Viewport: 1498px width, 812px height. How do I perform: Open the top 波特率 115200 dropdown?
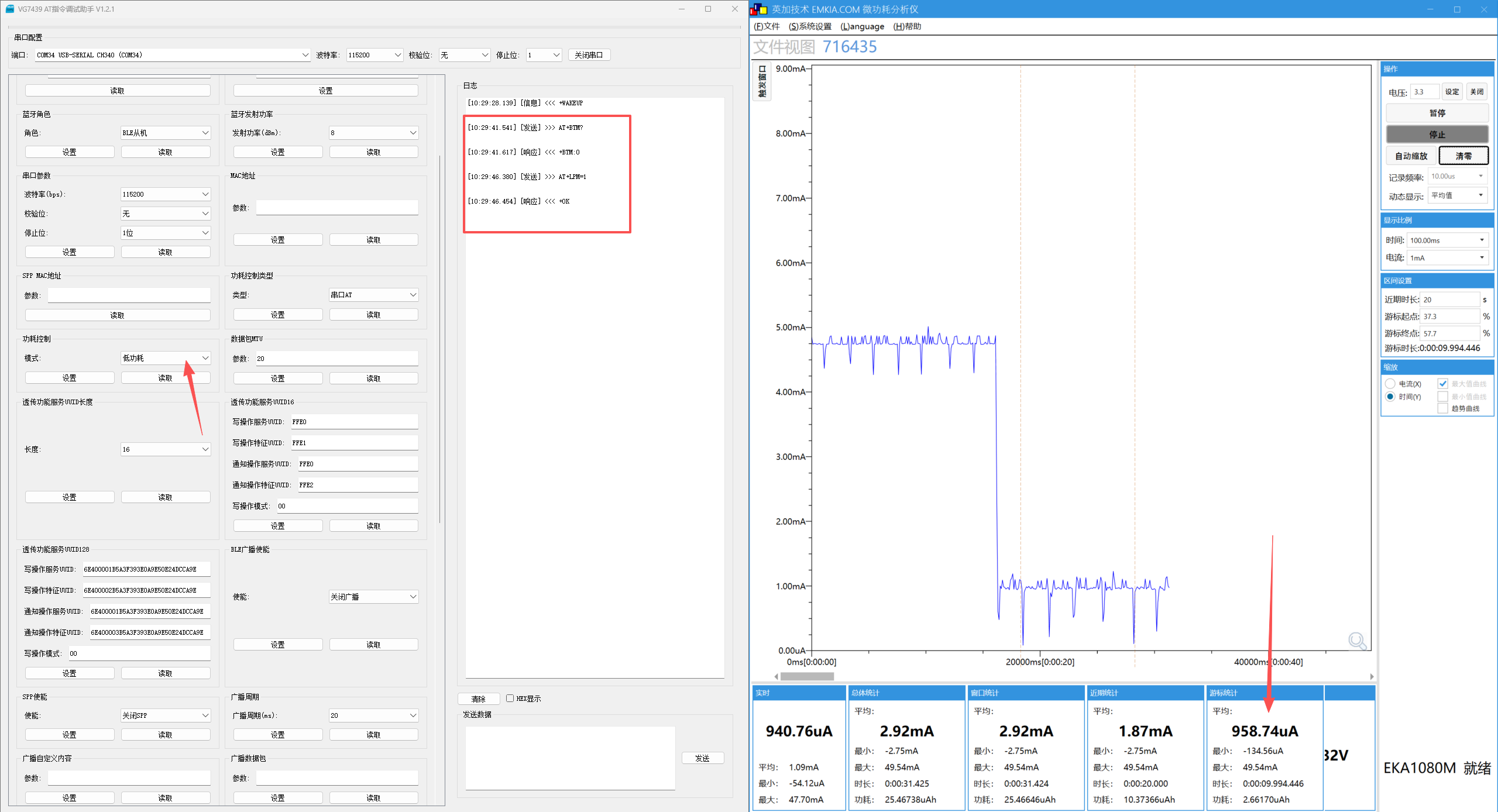pos(374,55)
